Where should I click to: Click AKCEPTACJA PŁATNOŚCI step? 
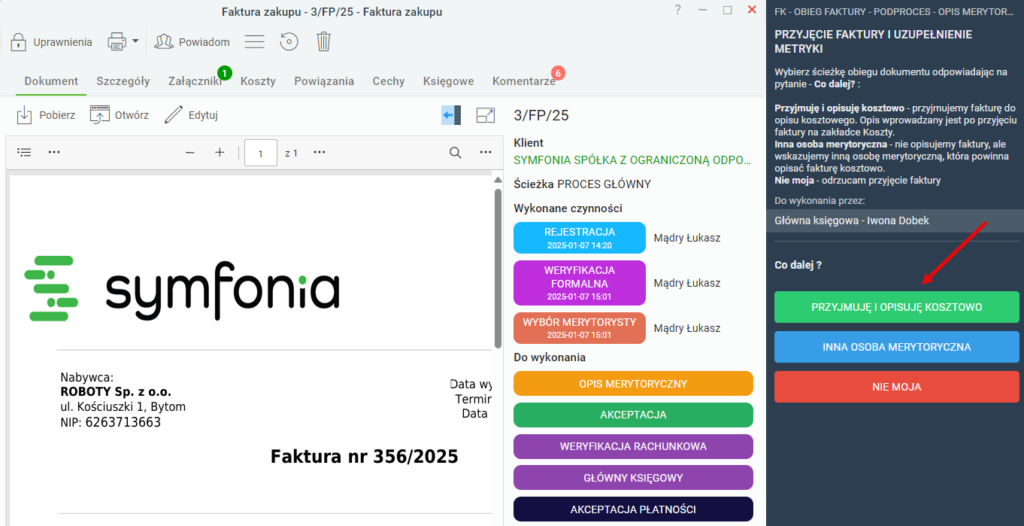click(x=633, y=509)
